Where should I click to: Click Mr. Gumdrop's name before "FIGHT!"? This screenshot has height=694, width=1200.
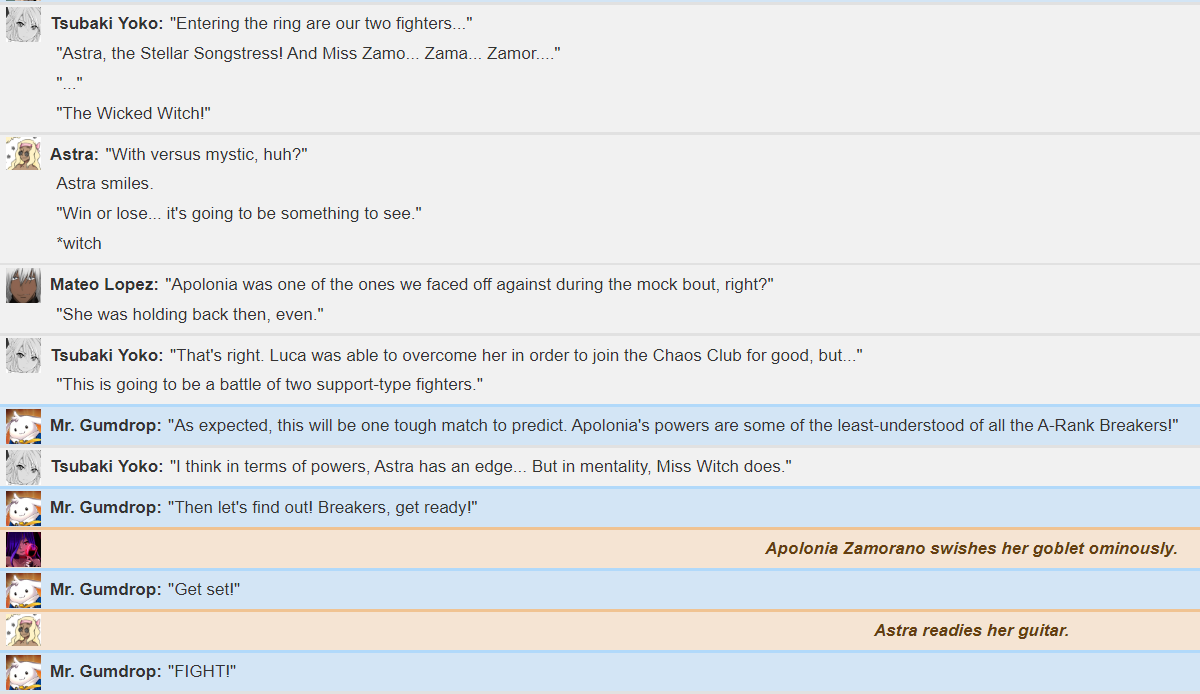click(105, 671)
